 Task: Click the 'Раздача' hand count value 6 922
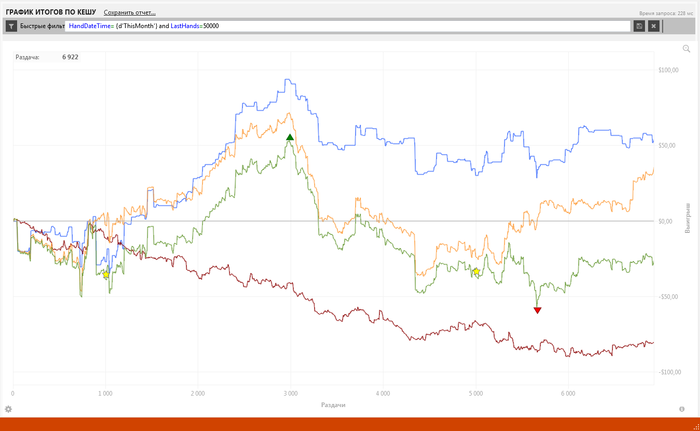(70, 57)
